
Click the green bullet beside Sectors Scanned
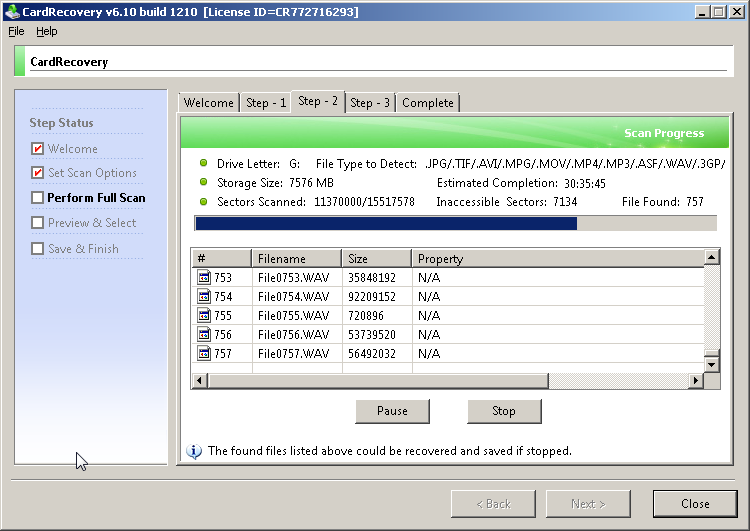(203, 201)
